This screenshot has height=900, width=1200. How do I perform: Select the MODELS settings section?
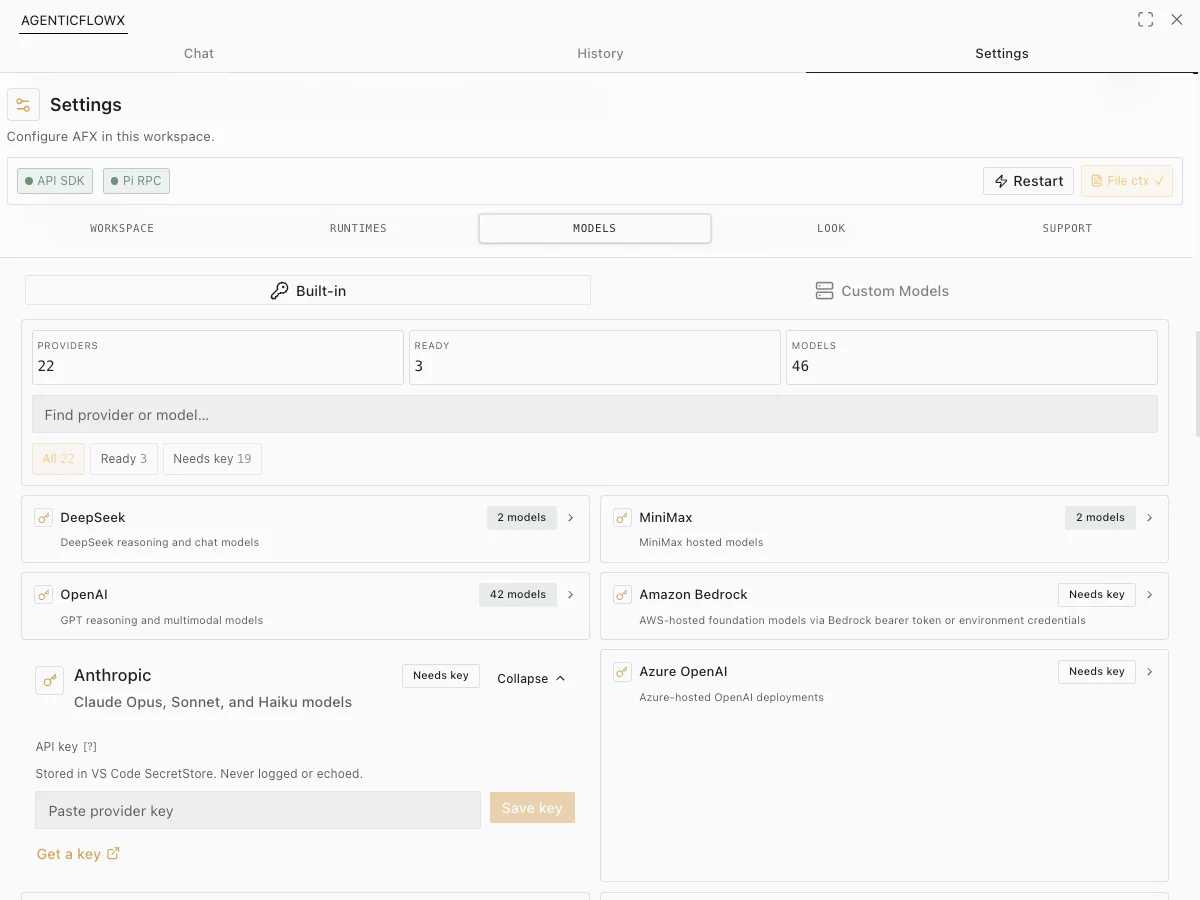point(595,229)
